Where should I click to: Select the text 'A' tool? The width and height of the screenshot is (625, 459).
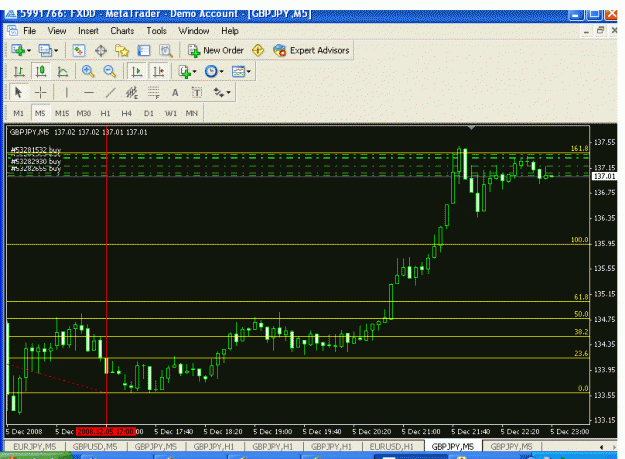point(175,92)
